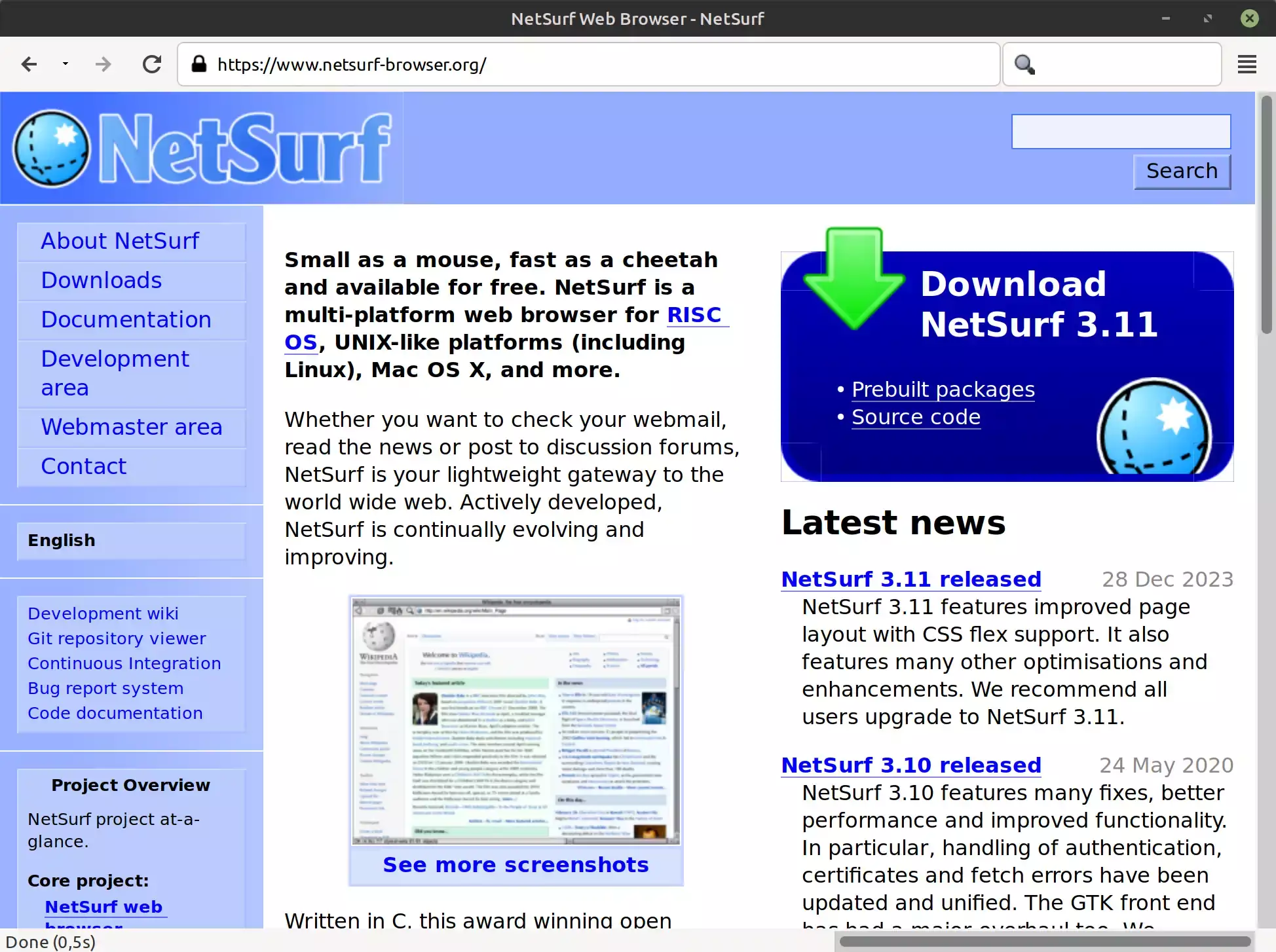Screen dimensions: 1276x952
Task: Click the magnifier icon in web search box
Action: [x=1024, y=64]
